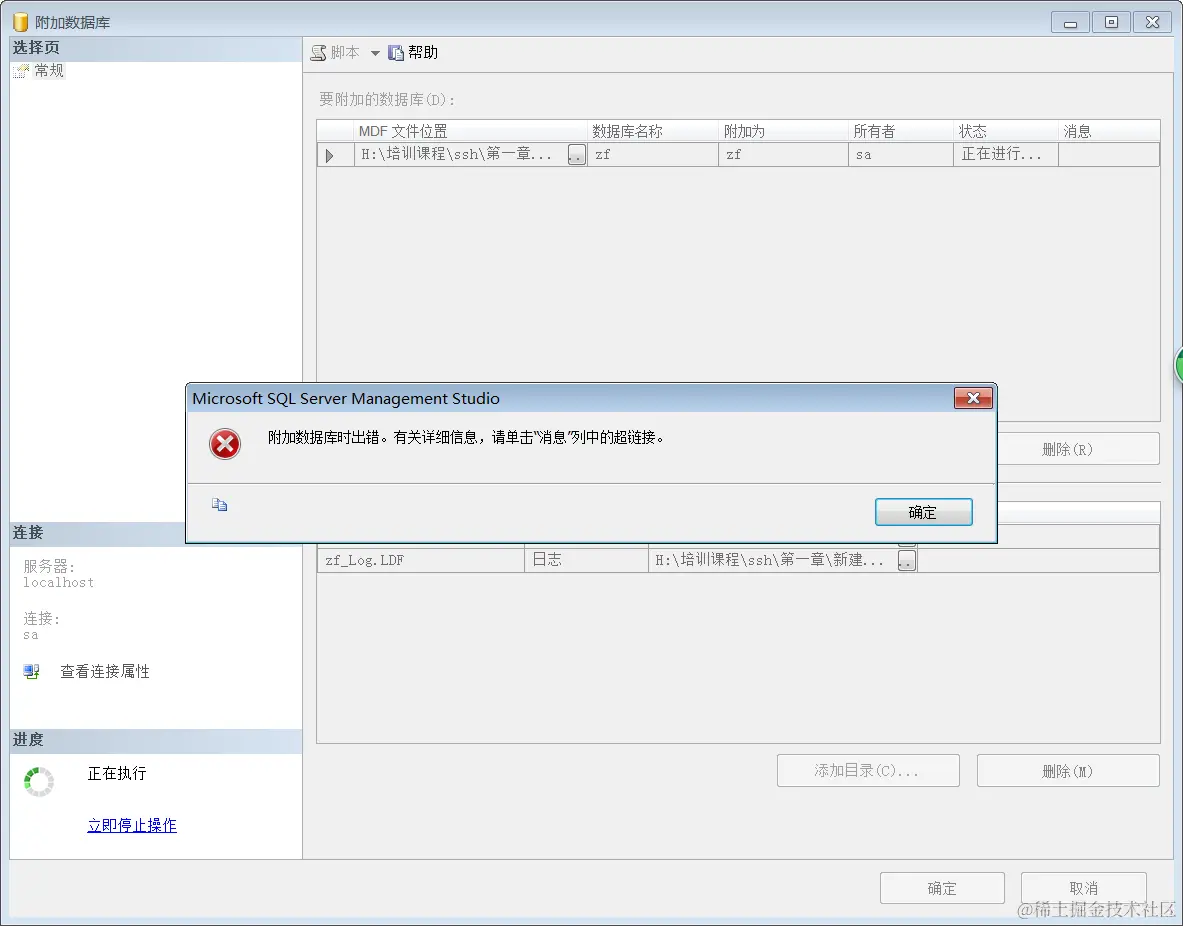1183x926 pixels.
Task: Open 查看连接属性 link
Action: [x=105, y=672]
